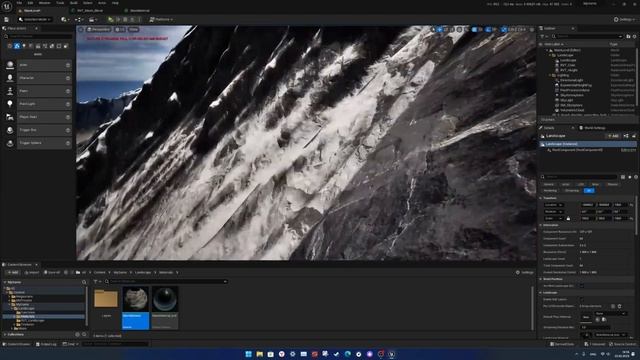Image resolution: width=640 pixels, height=360 pixels.
Task: Select the Visual Effects category in Place Actors
Action: coord(45,46)
